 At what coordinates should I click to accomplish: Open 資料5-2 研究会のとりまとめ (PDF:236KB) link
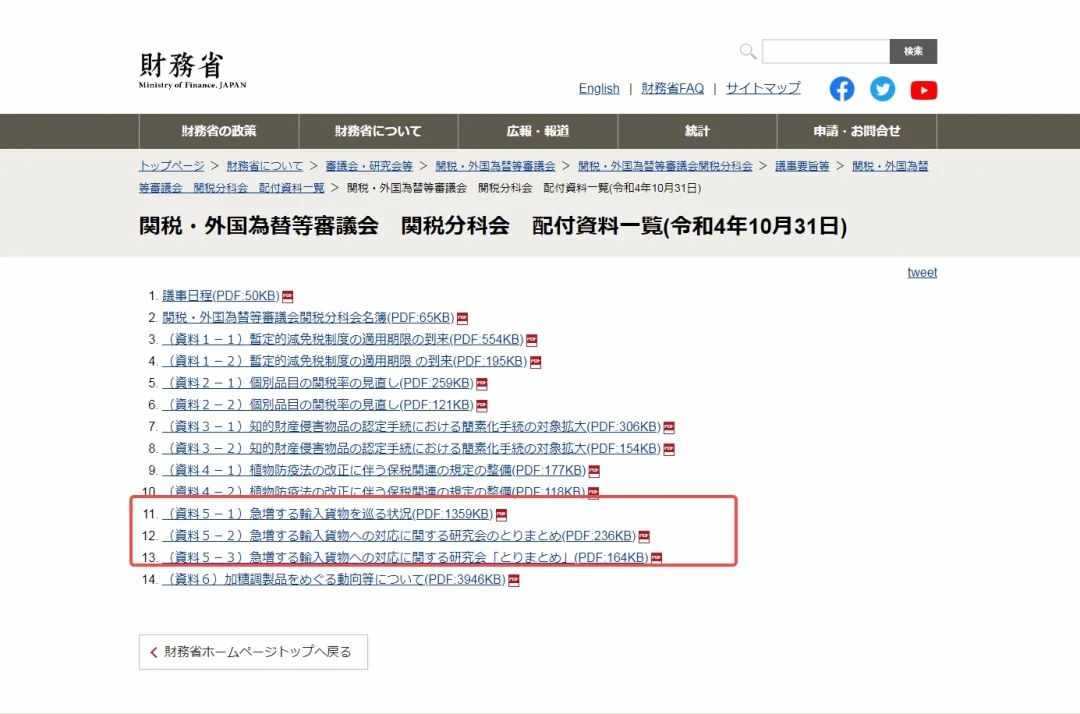[x=399, y=536]
